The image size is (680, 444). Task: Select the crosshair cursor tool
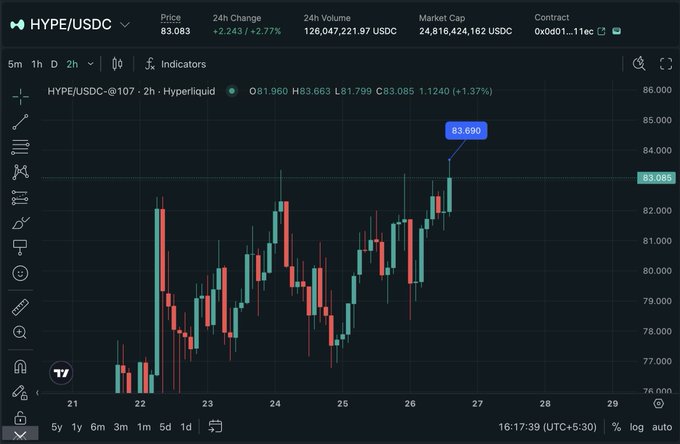coord(20,96)
